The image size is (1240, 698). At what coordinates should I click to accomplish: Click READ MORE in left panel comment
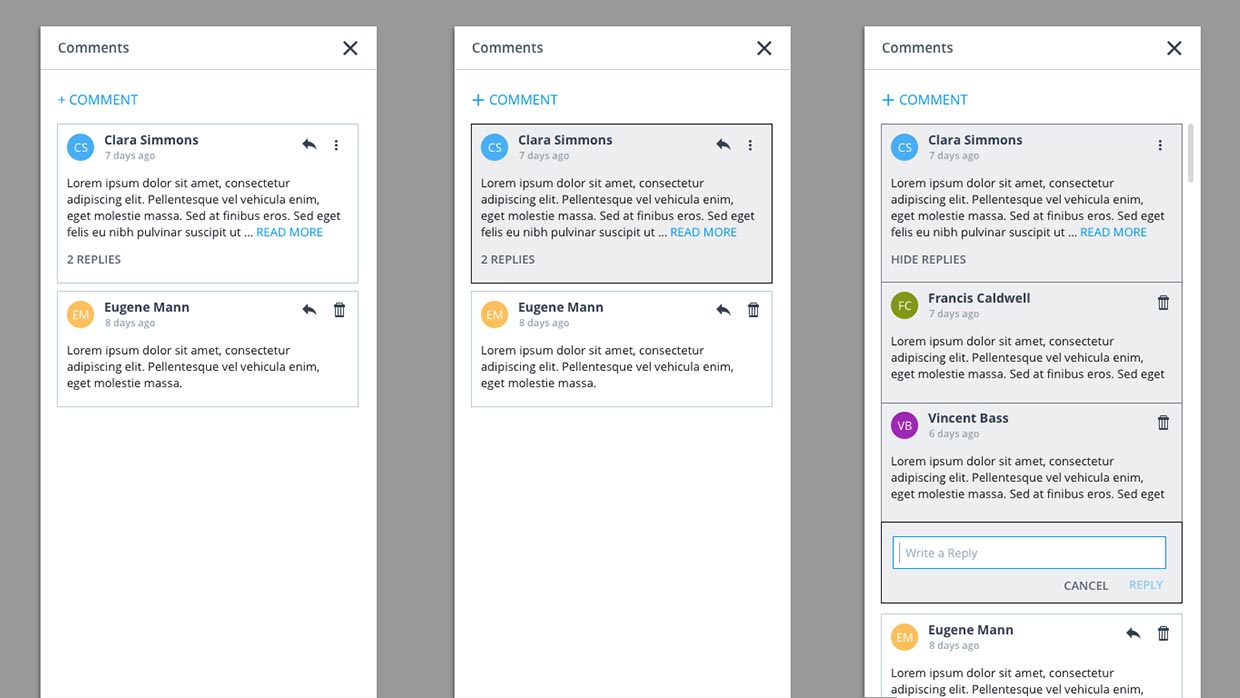[x=289, y=232]
